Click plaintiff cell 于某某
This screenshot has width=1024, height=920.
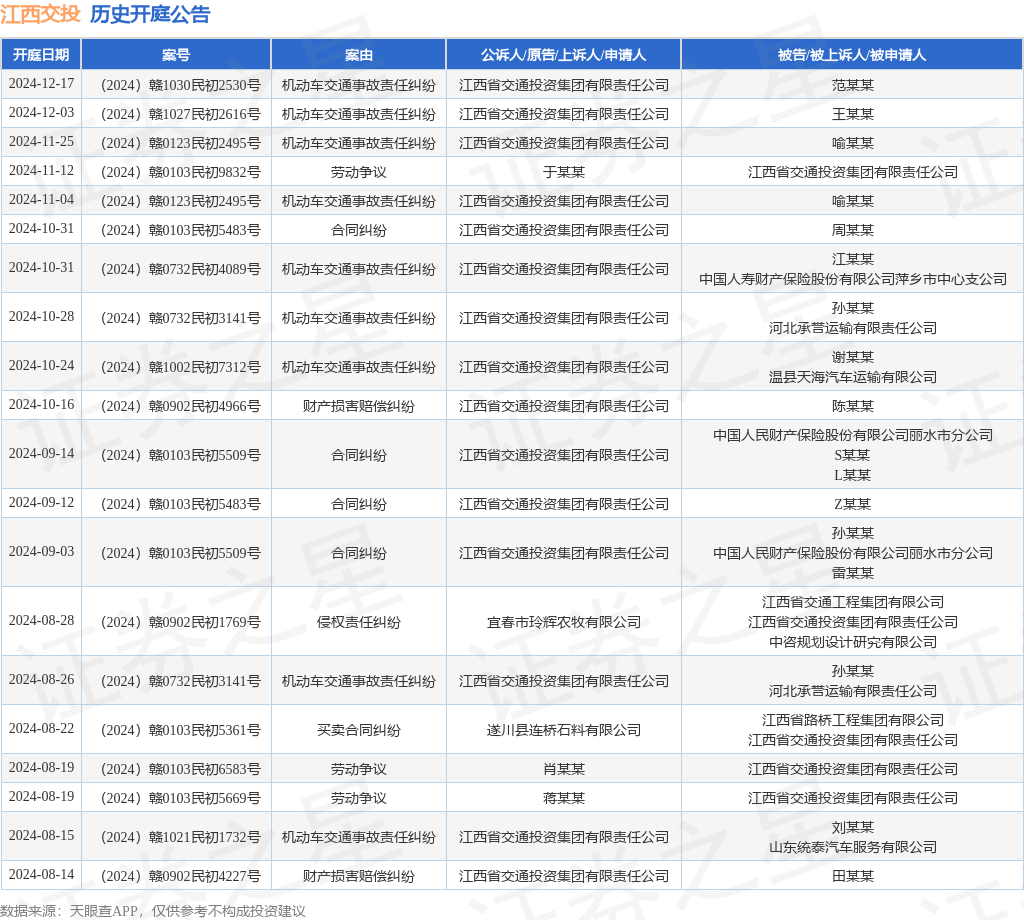pyautogui.click(x=564, y=172)
